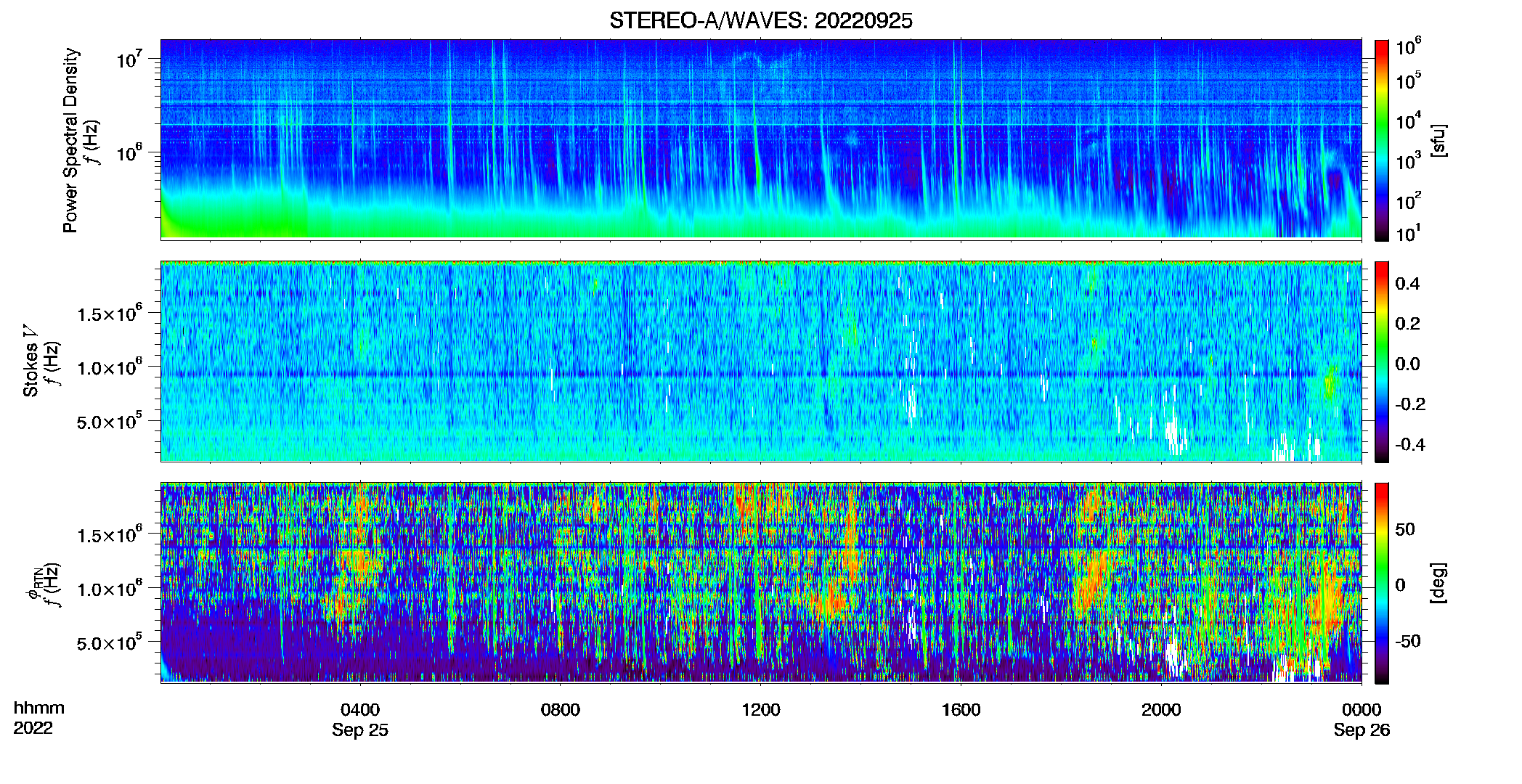Click the 1200 time tick label
Viewport: 1522px width, 784px height.
(x=761, y=710)
